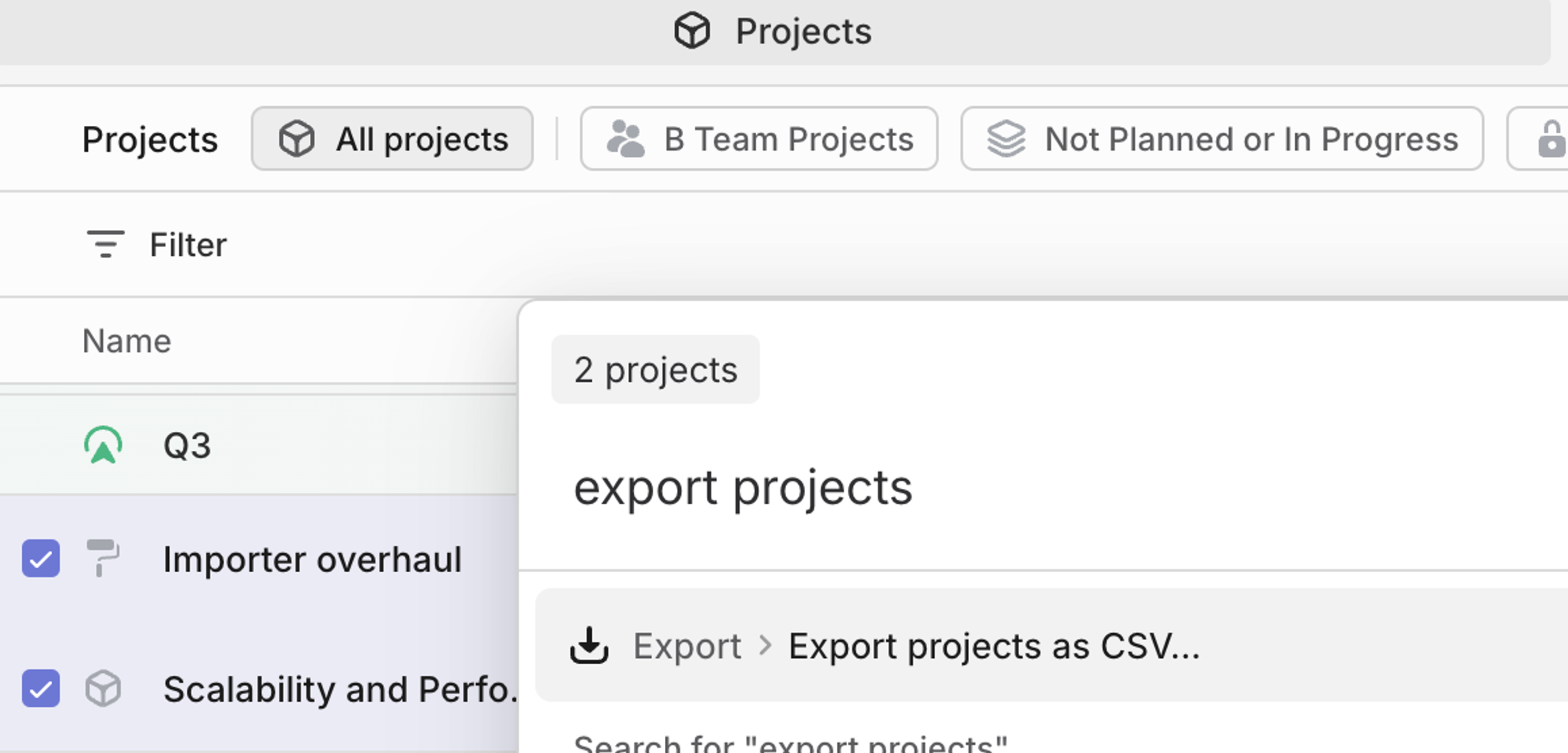Click the download icon beside Export
The width and height of the screenshot is (1568, 753).
[x=589, y=646]
